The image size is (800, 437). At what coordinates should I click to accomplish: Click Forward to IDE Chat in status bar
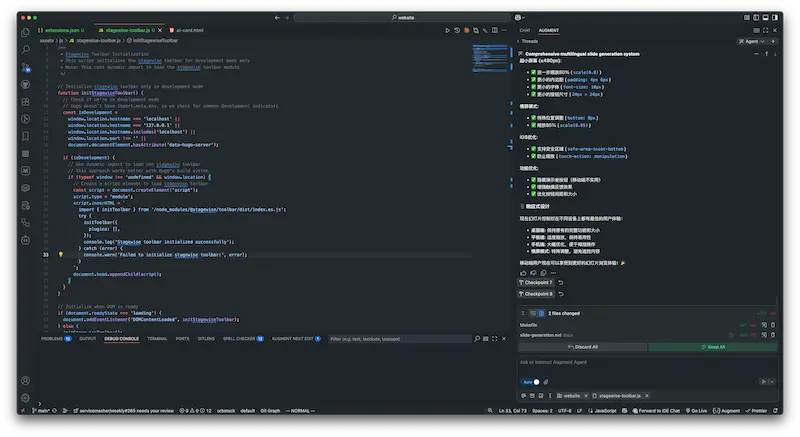[656, 410]
